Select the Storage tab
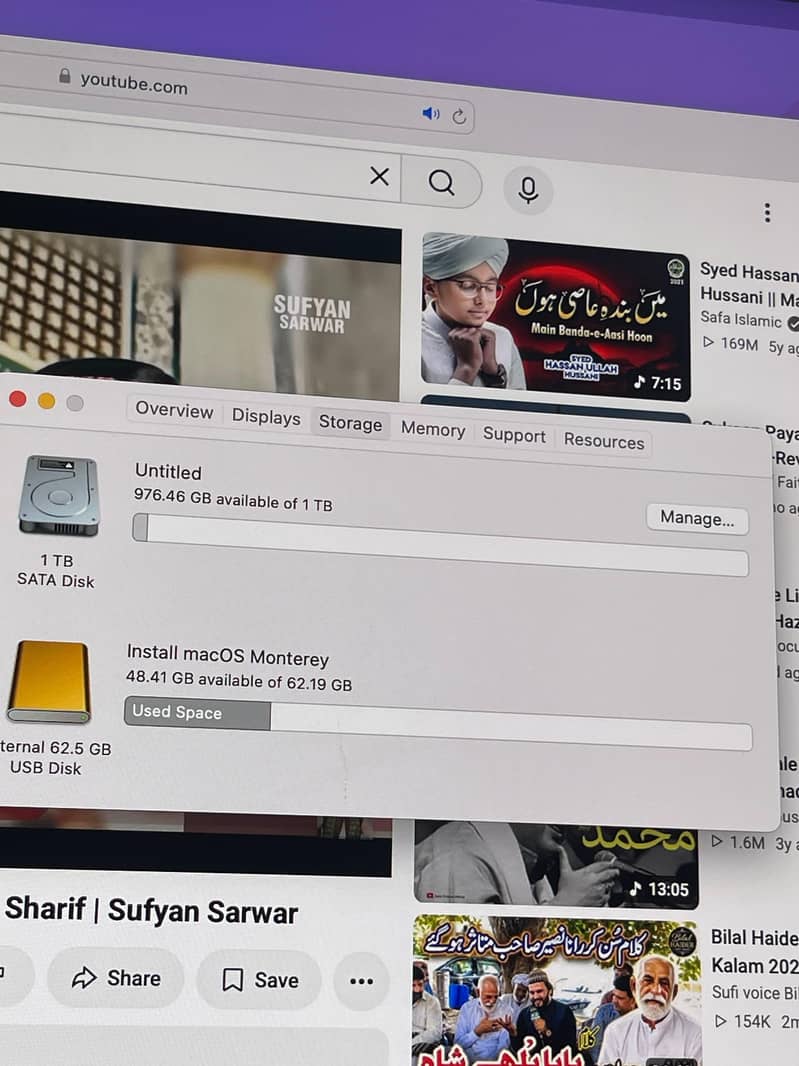Viewport: 799px width, 1066px height. click(350, 423)
